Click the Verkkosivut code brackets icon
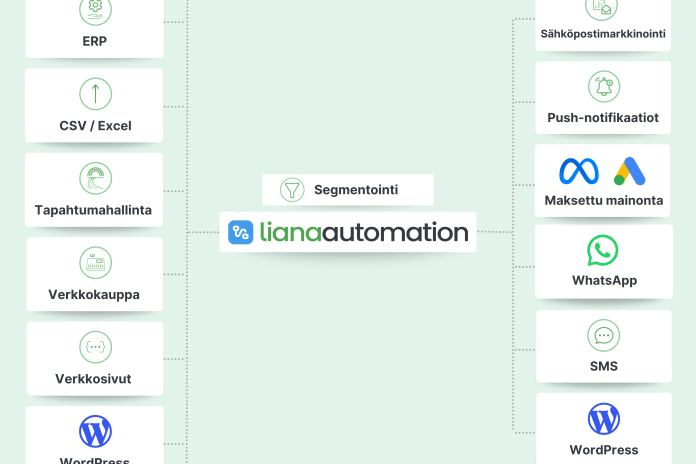Viewport: 696px width, 464px height. [x=95, y=347]
